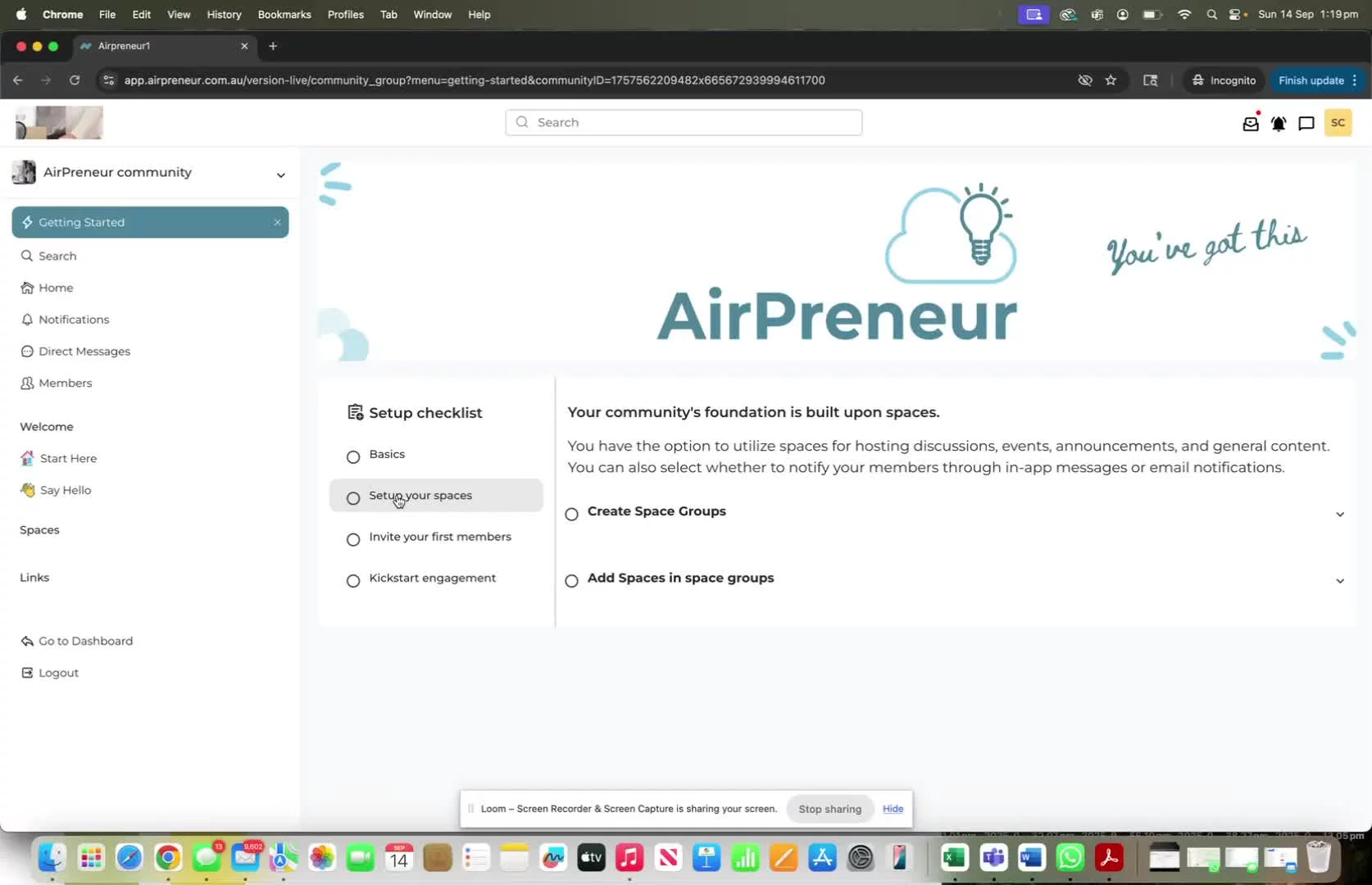Expand Create Space Groups chevron

pos(1340,515)
